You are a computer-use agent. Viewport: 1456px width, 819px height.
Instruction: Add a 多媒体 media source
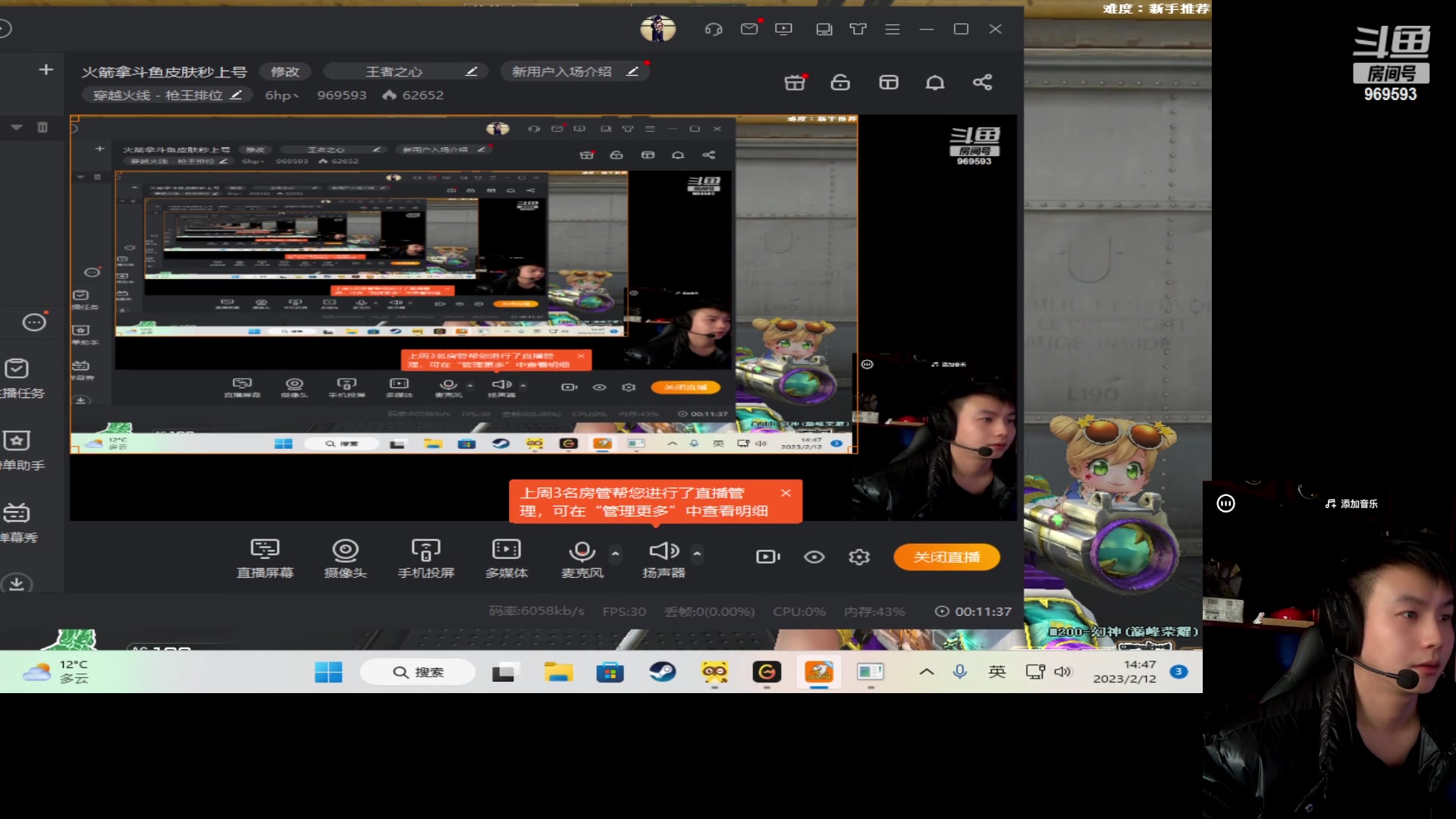(507, 558)
